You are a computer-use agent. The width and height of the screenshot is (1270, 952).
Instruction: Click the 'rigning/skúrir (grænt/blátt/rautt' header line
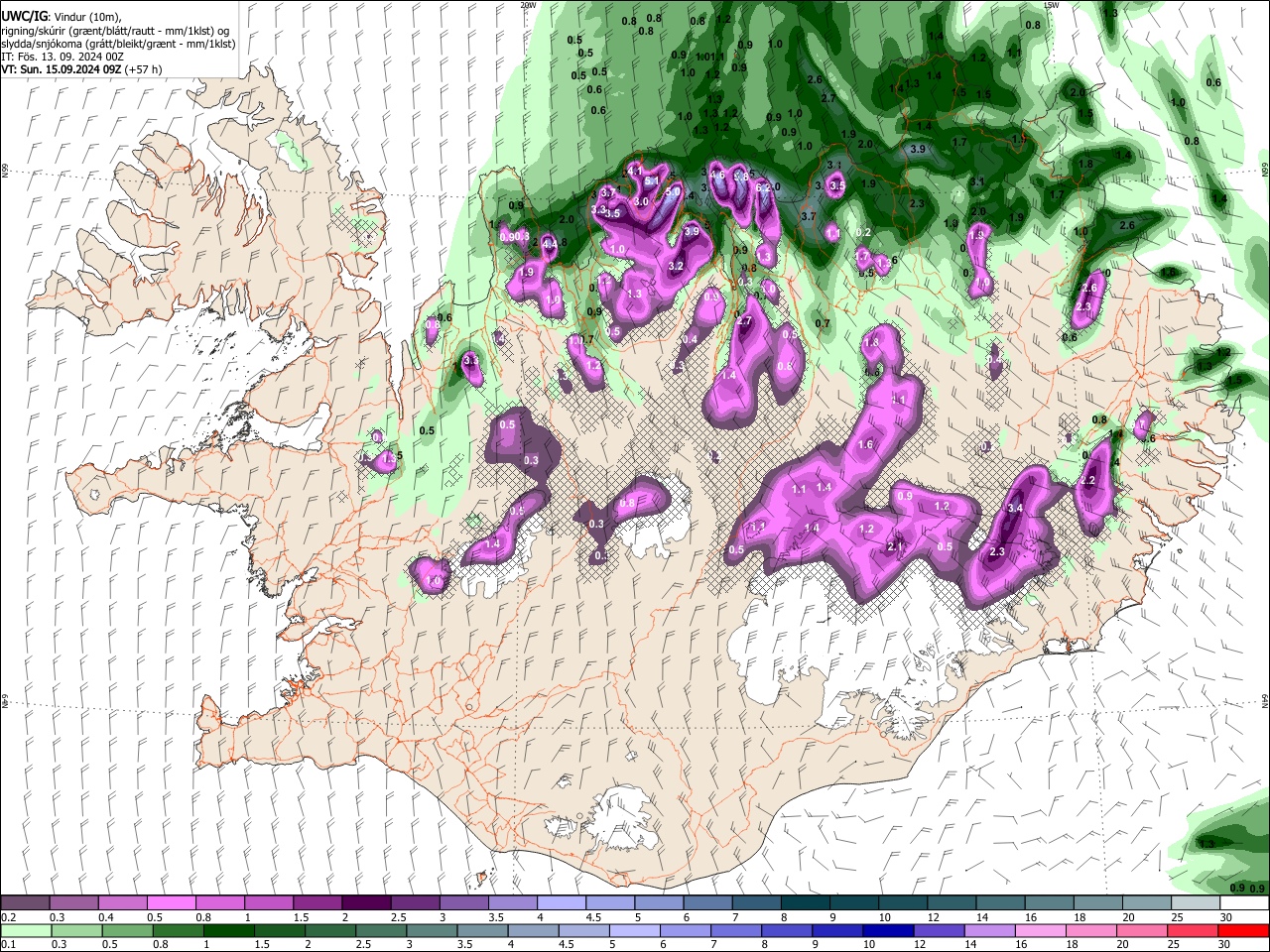tap(117, 31)
